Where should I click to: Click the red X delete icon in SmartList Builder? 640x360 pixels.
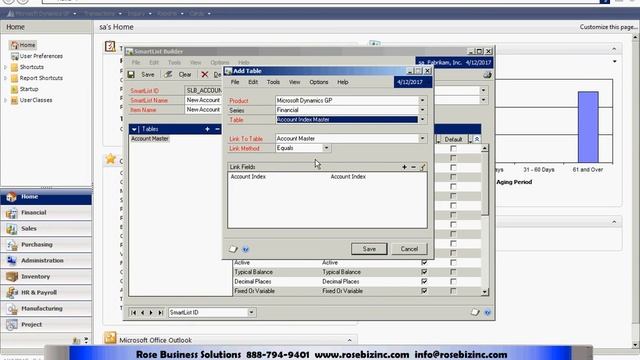click(x=204, y=74)
